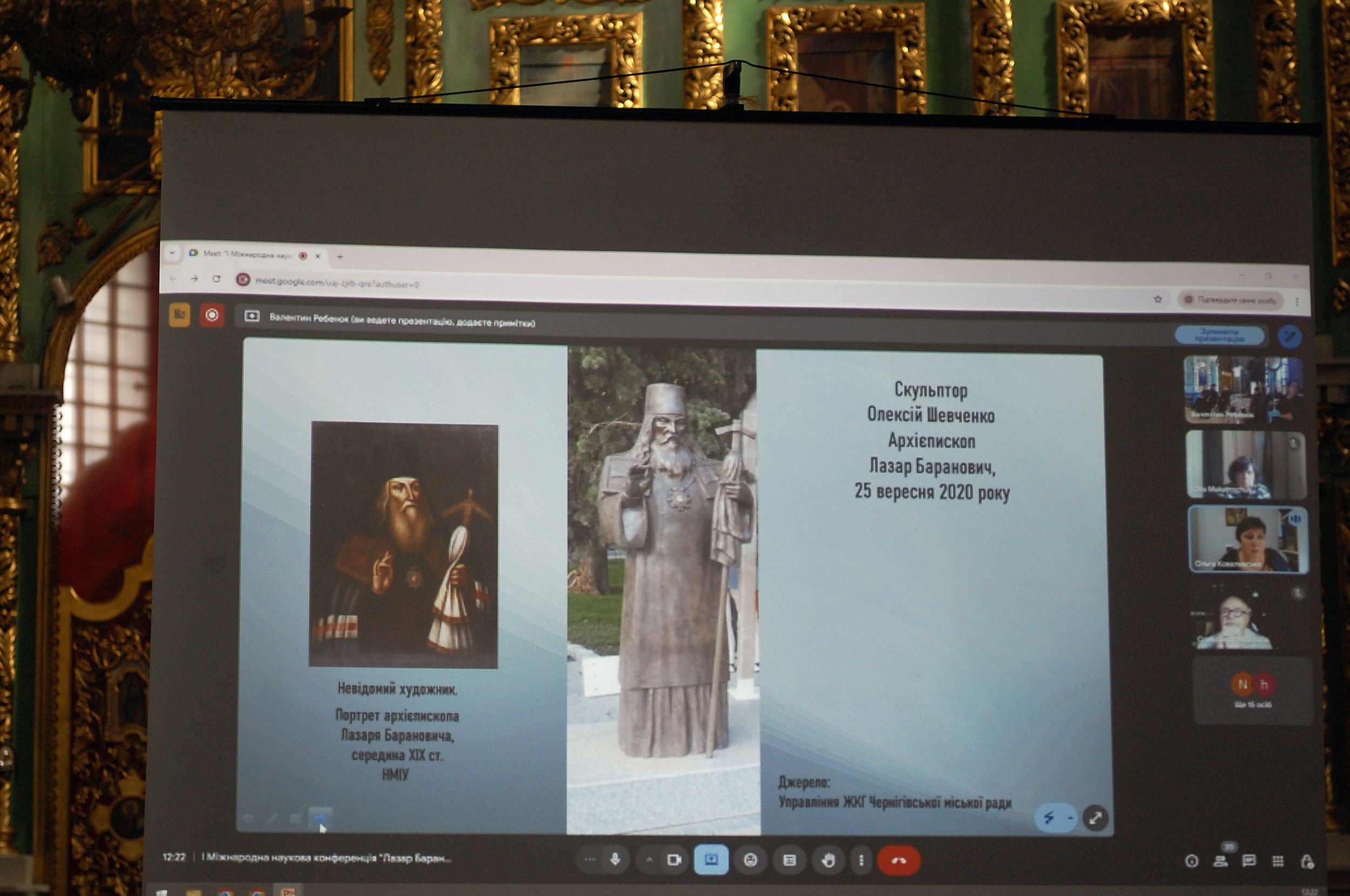The height and width of the screenshot is (896, 1350).
Task: Click the 'Валентин Ребенок' presenting banner text
Action: pyautogui.click(x=402, y=321)
